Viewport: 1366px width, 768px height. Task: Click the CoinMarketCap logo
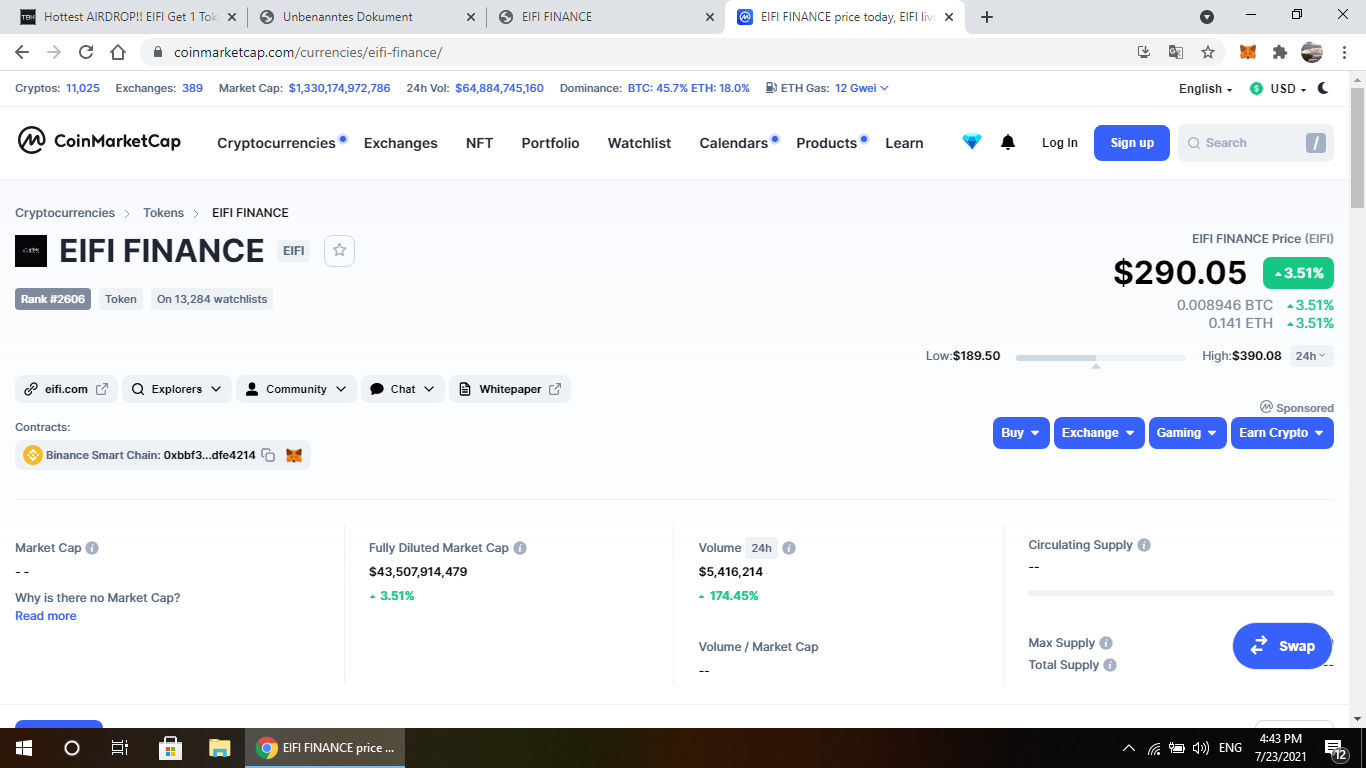tap(99, 142)
